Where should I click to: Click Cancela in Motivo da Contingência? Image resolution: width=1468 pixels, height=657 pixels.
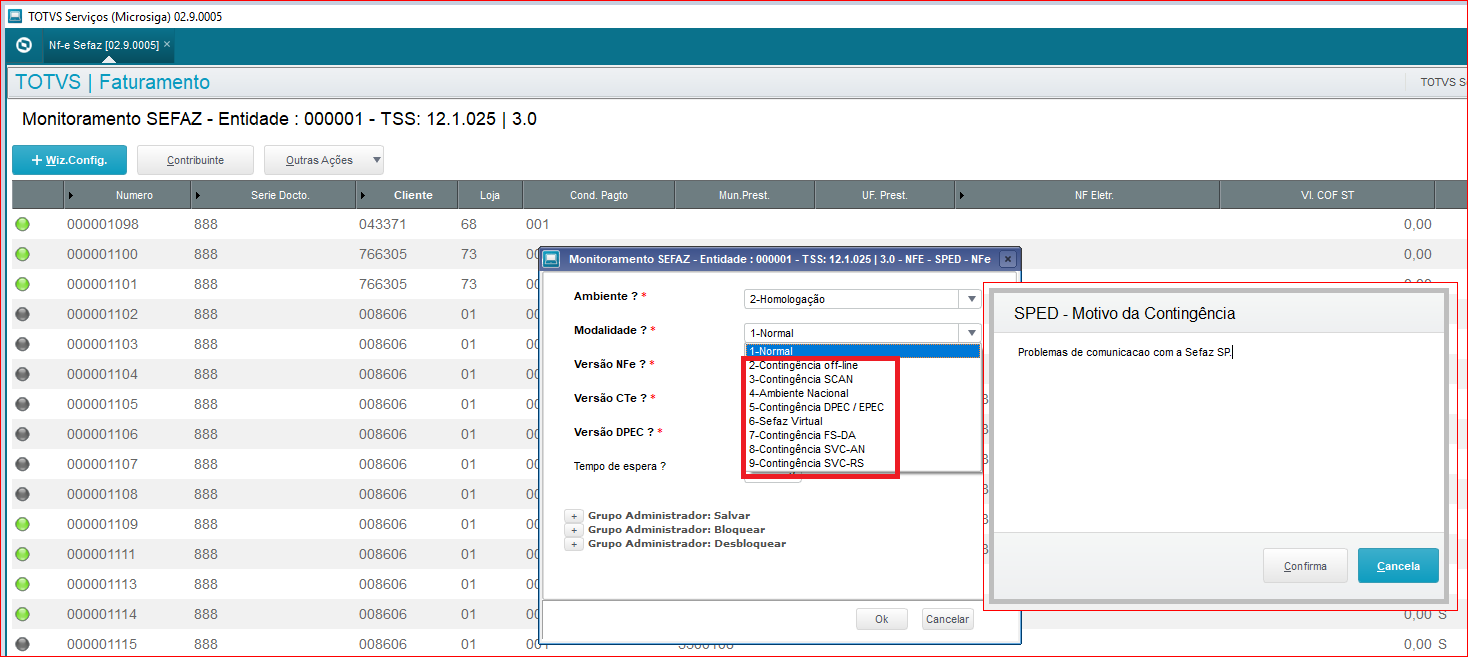click(1398, 566)
